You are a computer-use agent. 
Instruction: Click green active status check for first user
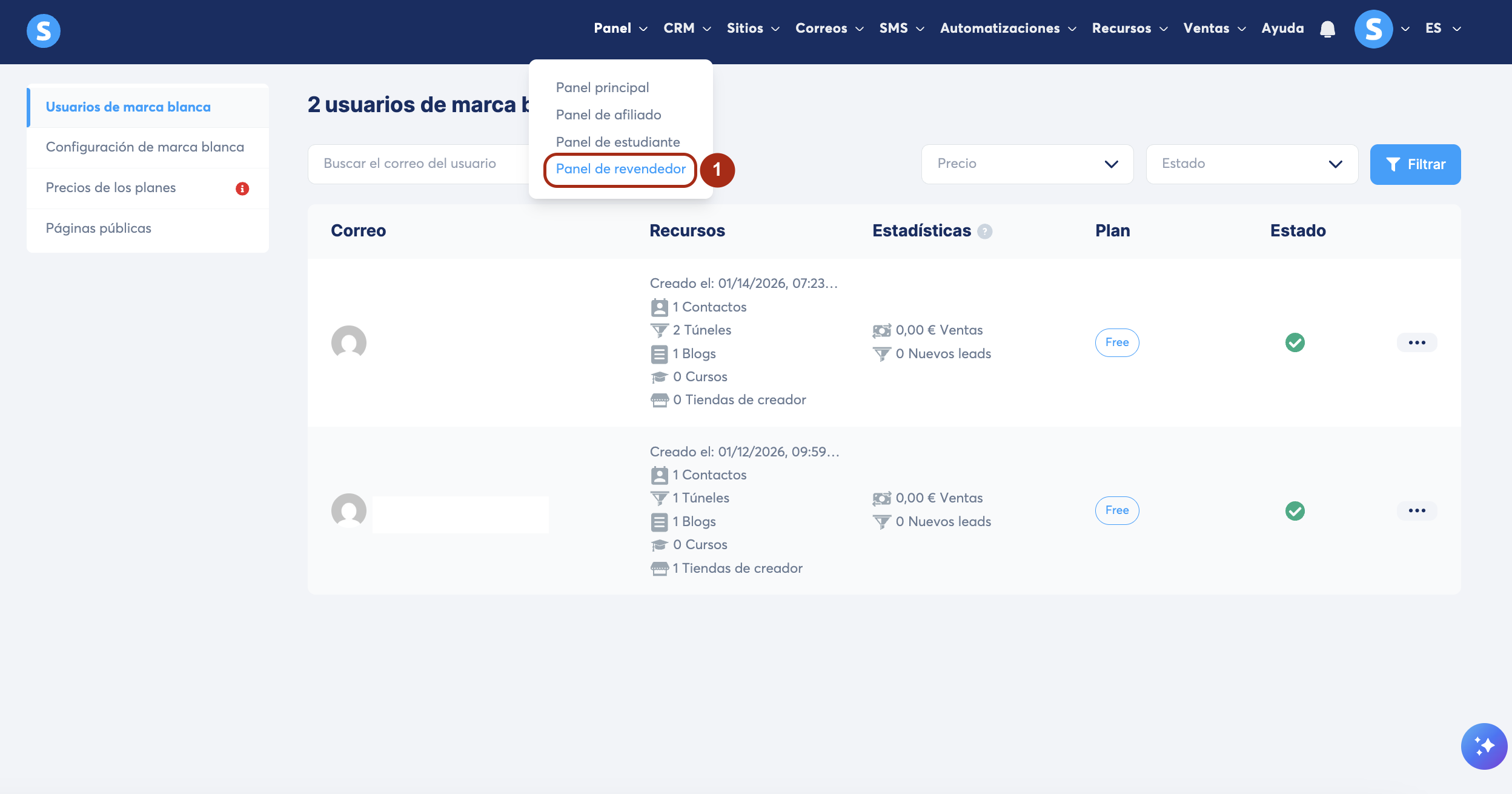pyautogui.click(x=1295, y=342)
